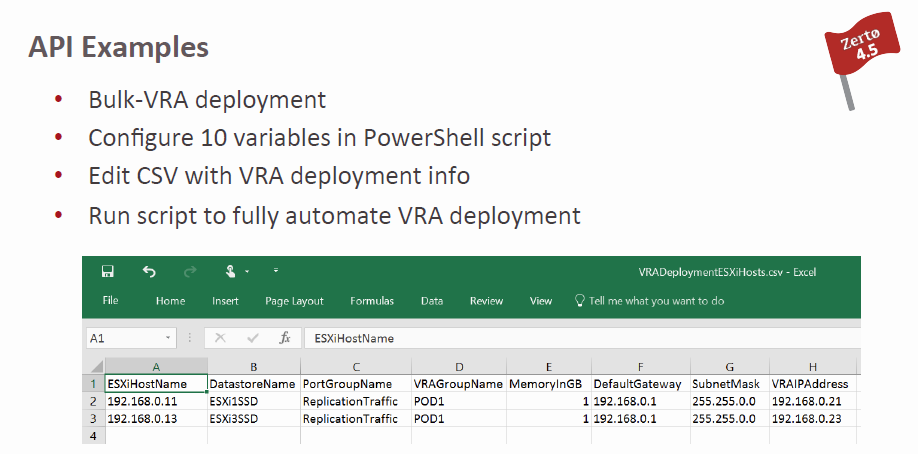
Task: Switch to the Home tab
Action: pos(170,301)
